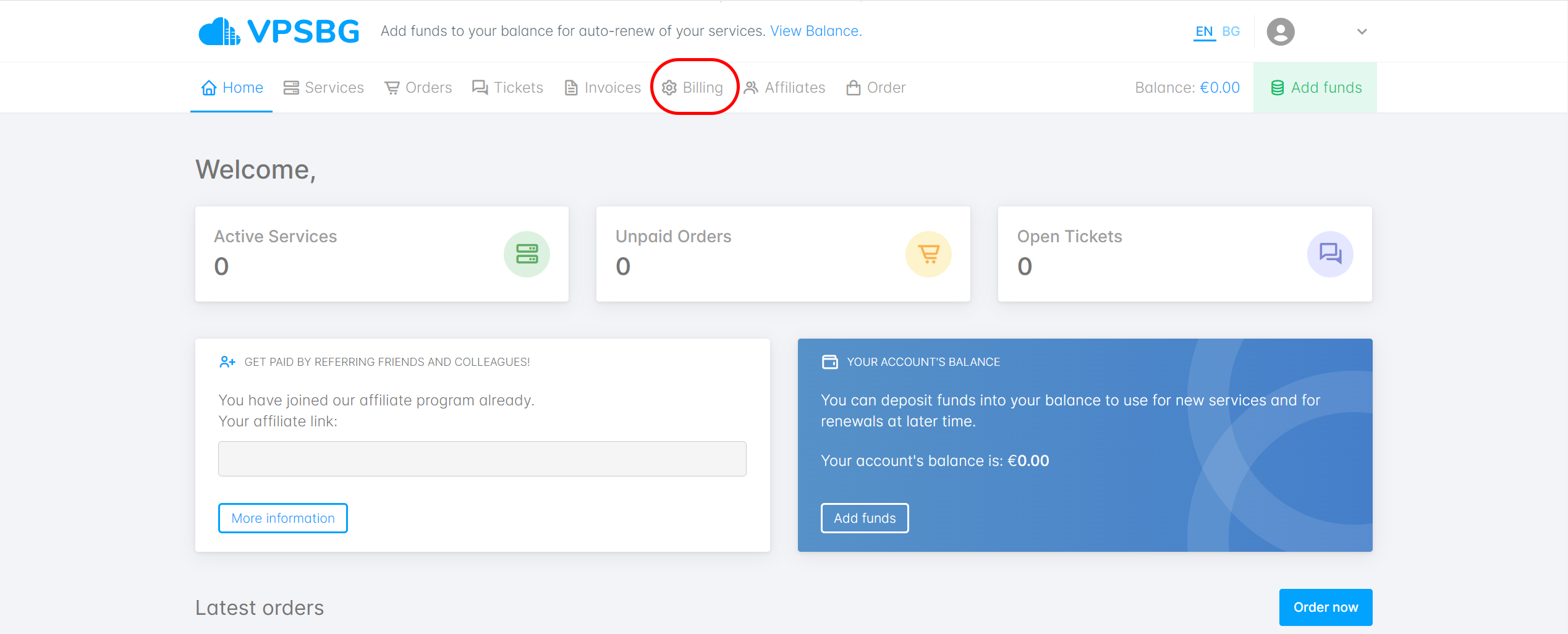
Task: Click the green Add funds button in navbar
Action: (x=1315, y=88)
